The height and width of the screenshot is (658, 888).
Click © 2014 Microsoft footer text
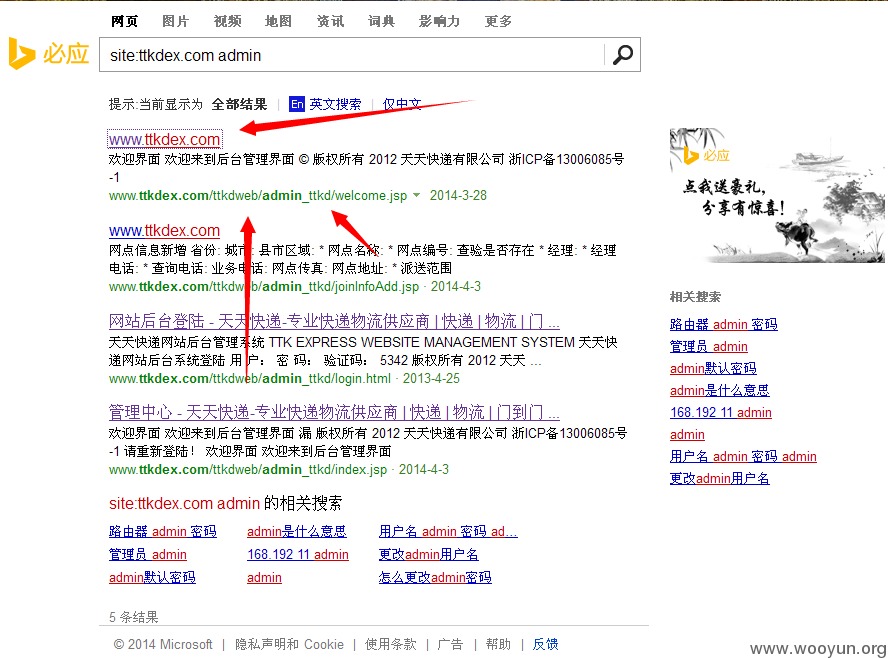[x=163, y=644]
